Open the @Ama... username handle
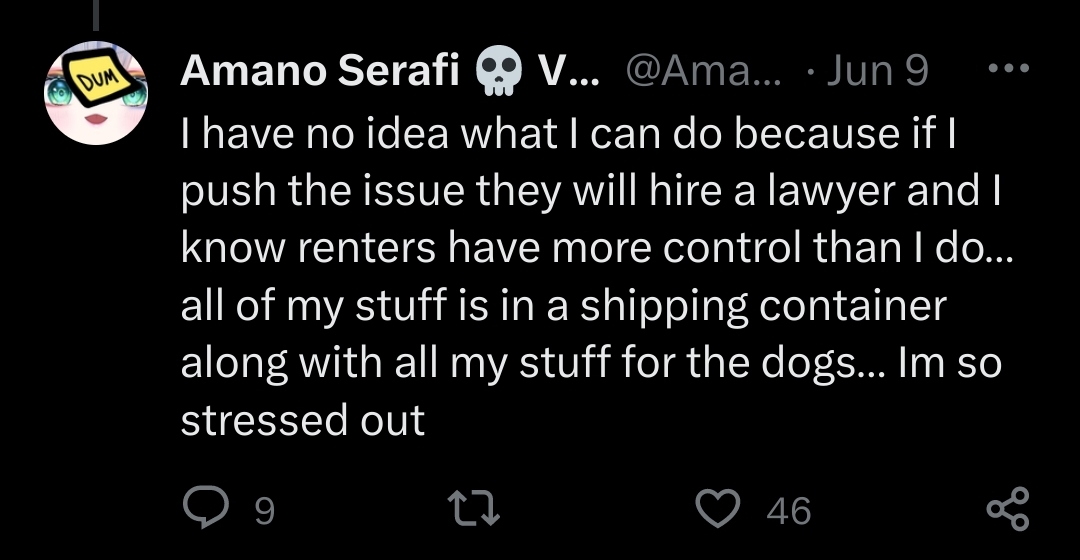1080x560 pixels. tap(704, 70)
